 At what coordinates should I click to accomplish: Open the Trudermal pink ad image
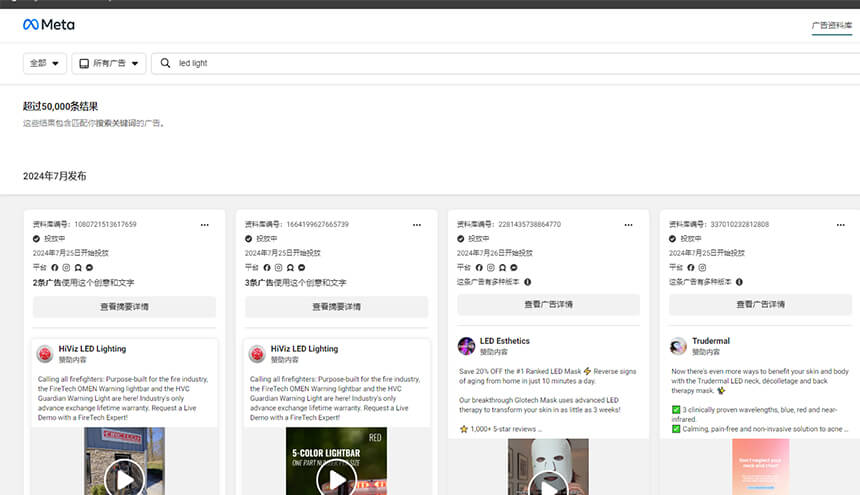[x=760, y=467]
